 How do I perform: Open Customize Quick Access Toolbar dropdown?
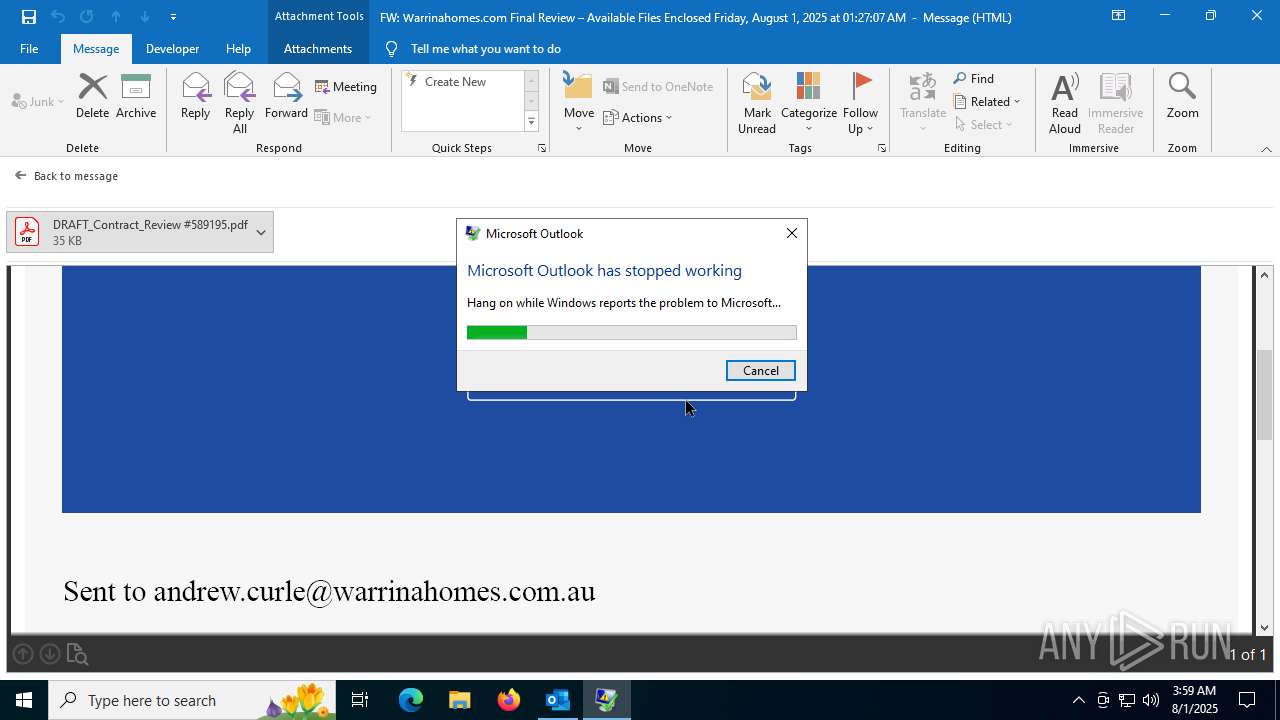[173, 17]
